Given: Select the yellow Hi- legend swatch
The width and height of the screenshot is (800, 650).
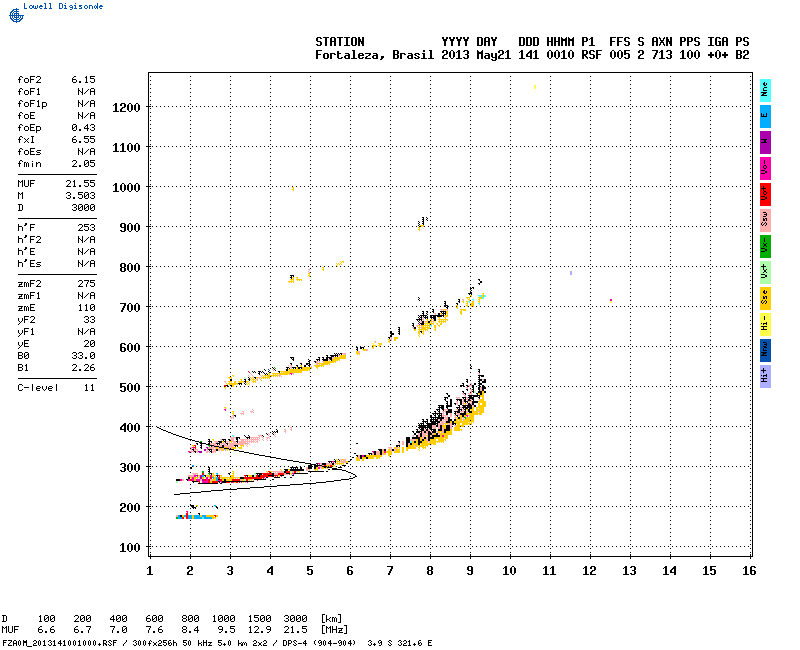Looking at the screenshot, I should 765,324.
